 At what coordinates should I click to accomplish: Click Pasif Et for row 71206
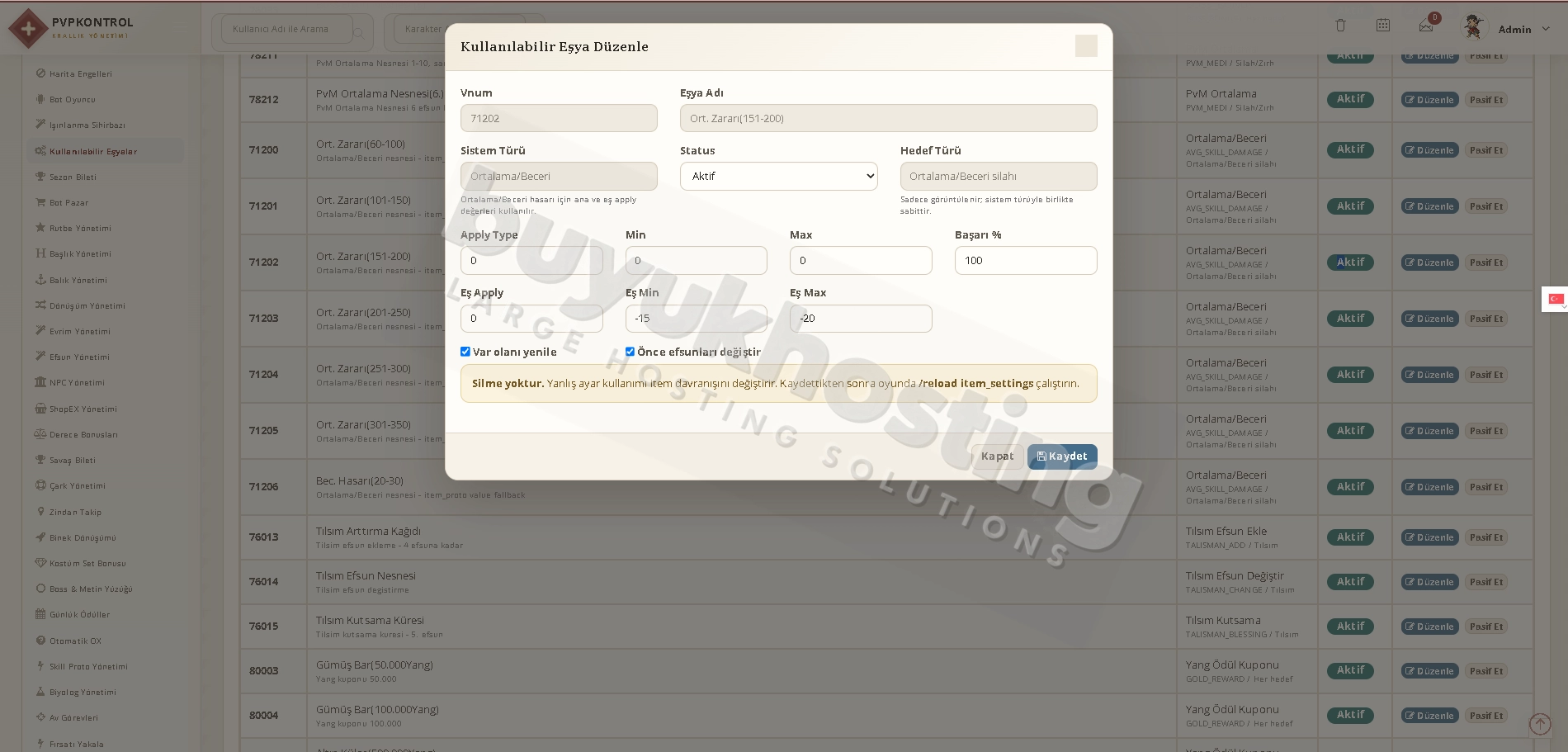point(1485,487)
